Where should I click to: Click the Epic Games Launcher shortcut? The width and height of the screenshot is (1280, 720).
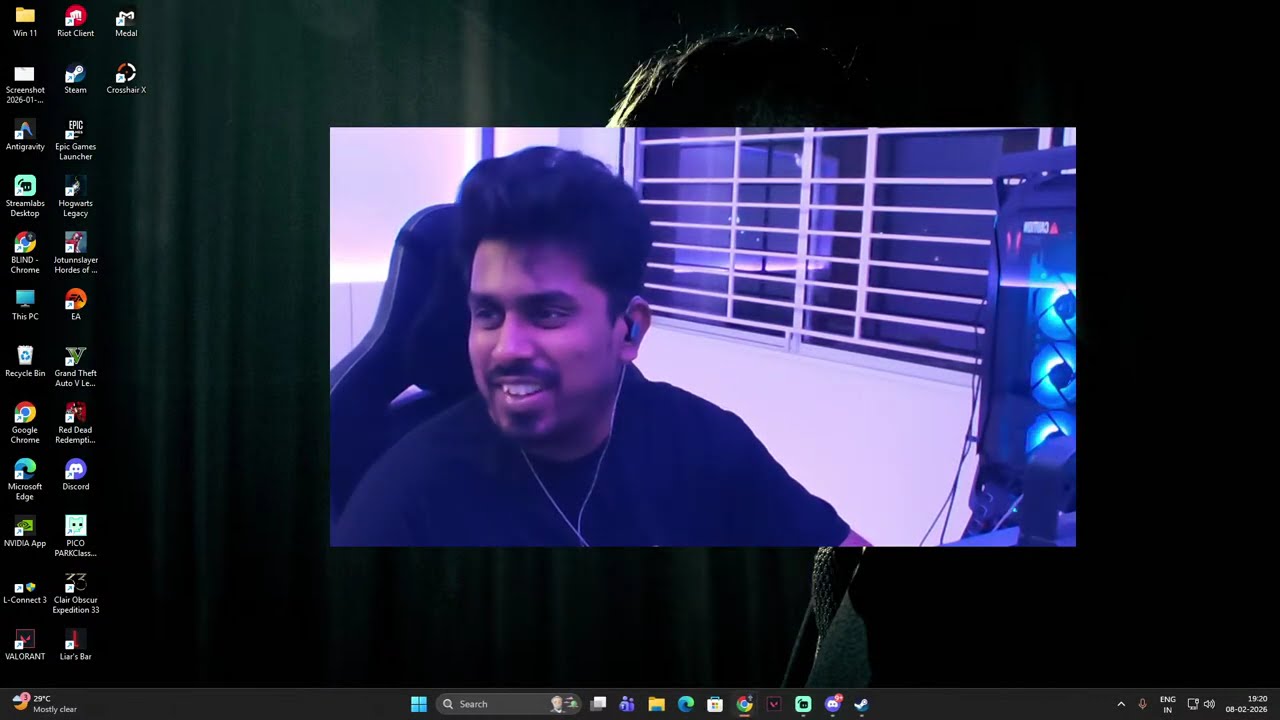coord(75,141)
